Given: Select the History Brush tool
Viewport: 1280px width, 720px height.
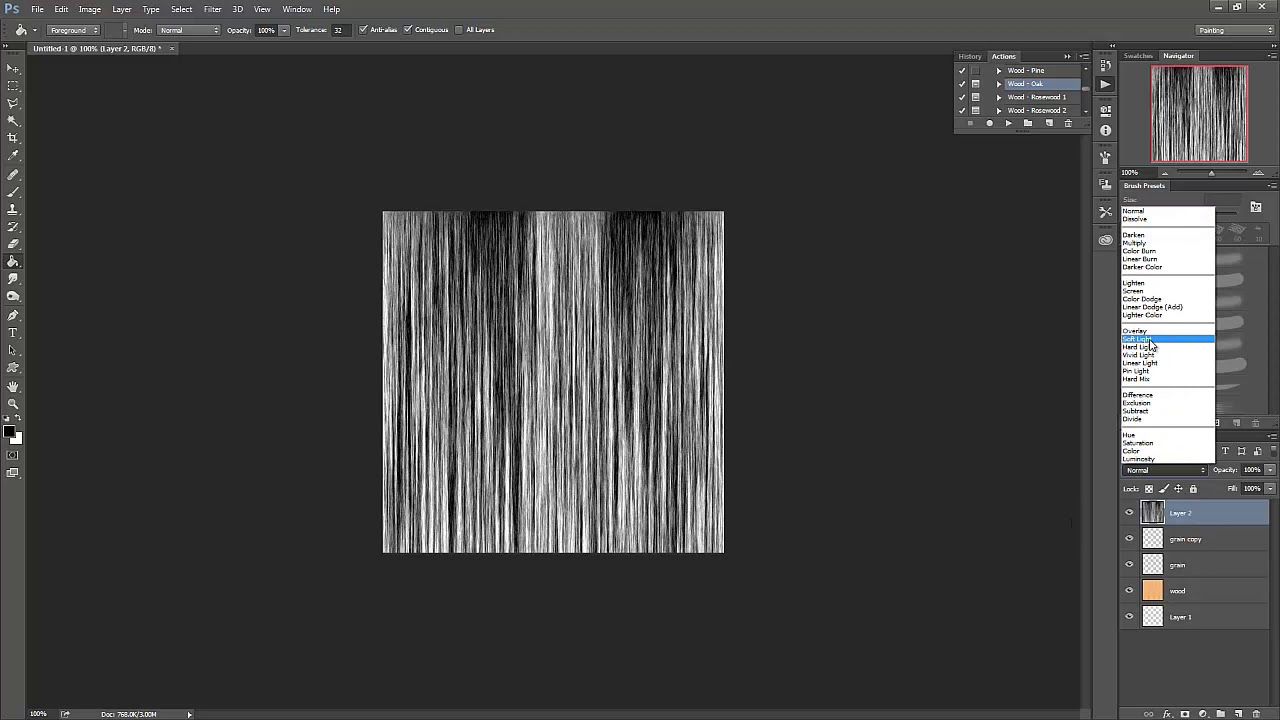Looking at the screenshot, I should [x=13, y=227].
